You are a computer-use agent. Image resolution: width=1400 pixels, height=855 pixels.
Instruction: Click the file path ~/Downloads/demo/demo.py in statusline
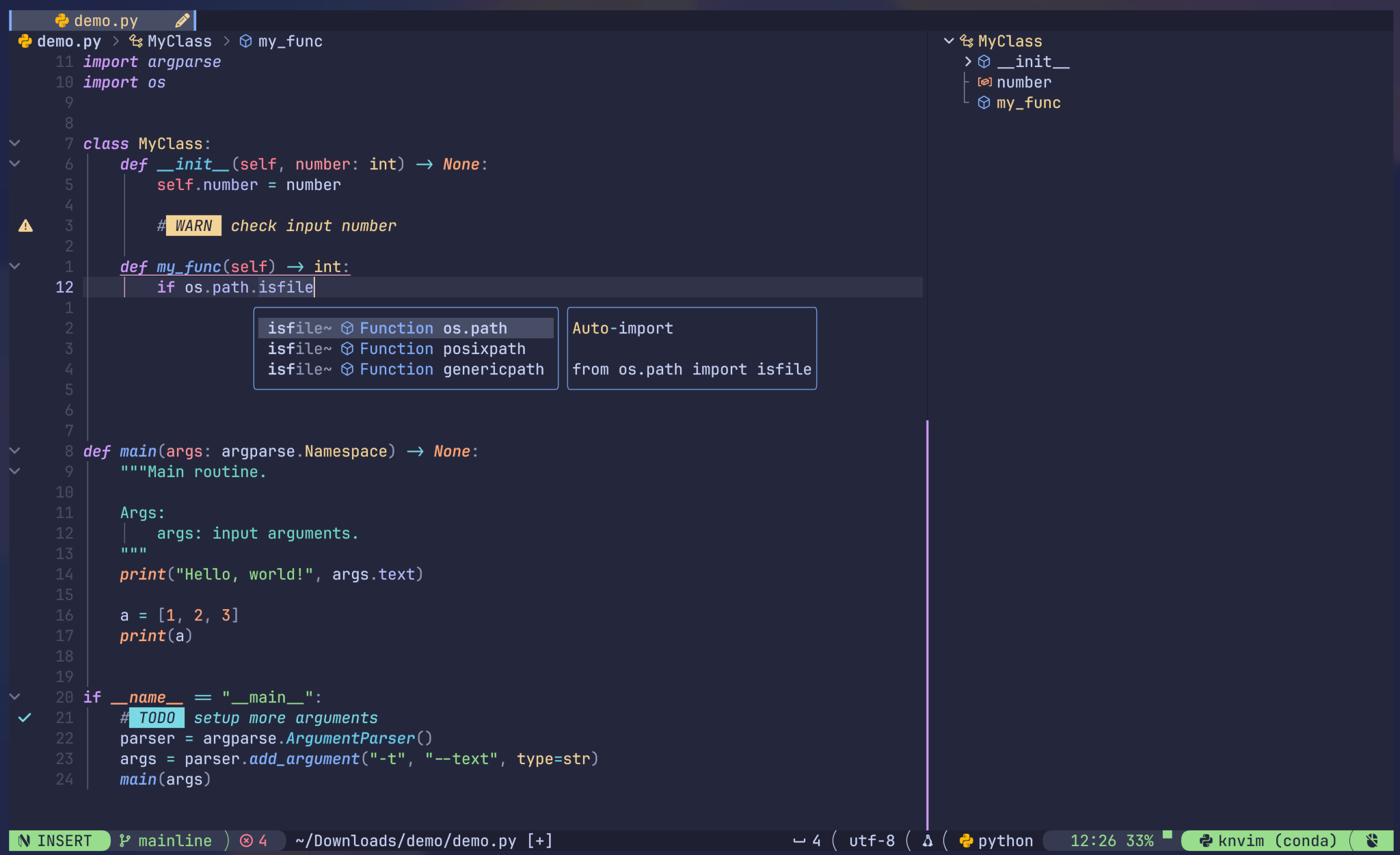point(406,841)
